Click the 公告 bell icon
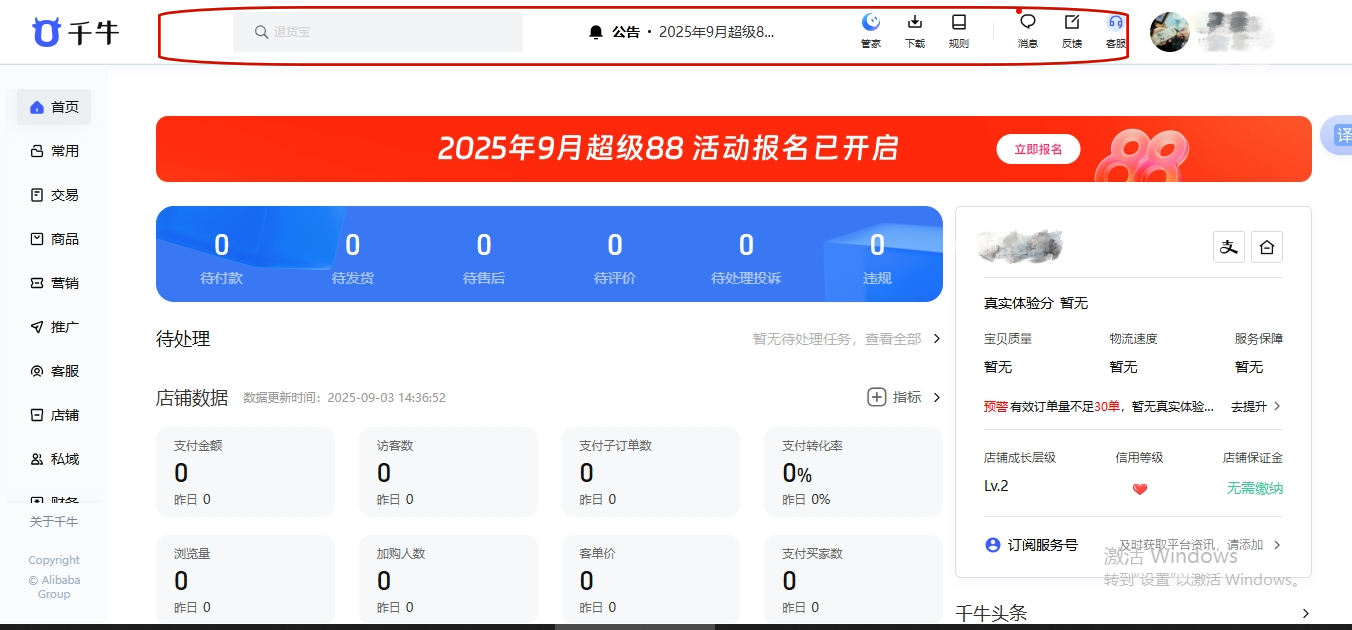The height and width of the screenshot is (630, 1352). point(596,32)
